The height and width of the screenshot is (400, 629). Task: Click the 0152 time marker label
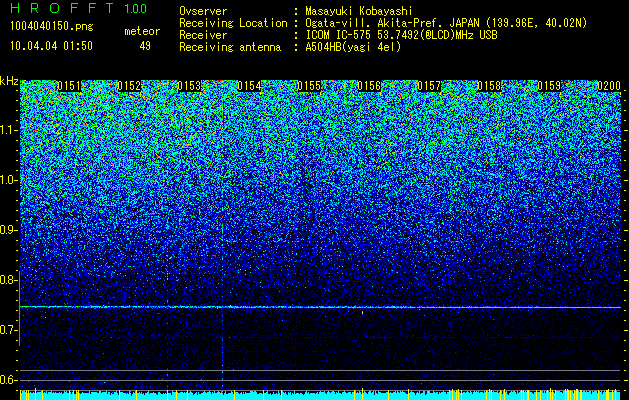[x=129, y=86]
